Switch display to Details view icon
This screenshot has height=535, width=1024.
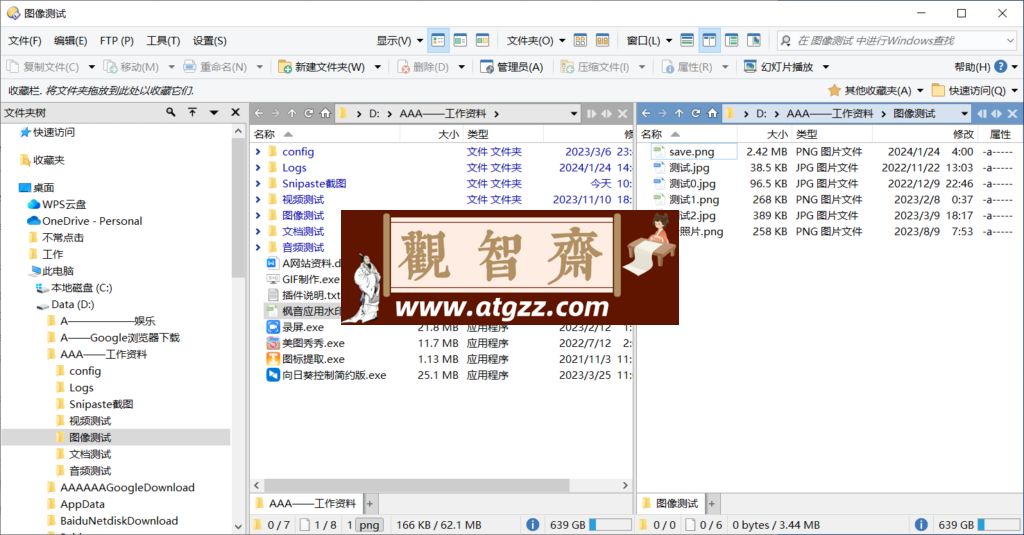coord(438,41)
